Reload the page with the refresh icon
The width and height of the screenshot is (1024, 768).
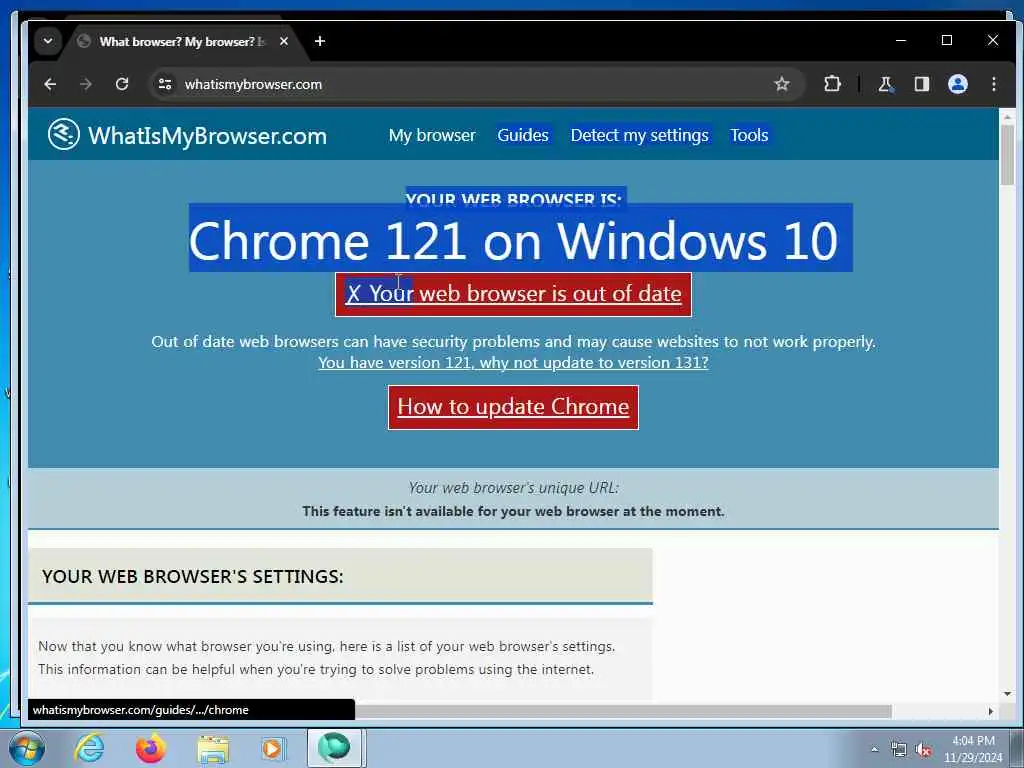pyautogui.click(x=121, y=84)
